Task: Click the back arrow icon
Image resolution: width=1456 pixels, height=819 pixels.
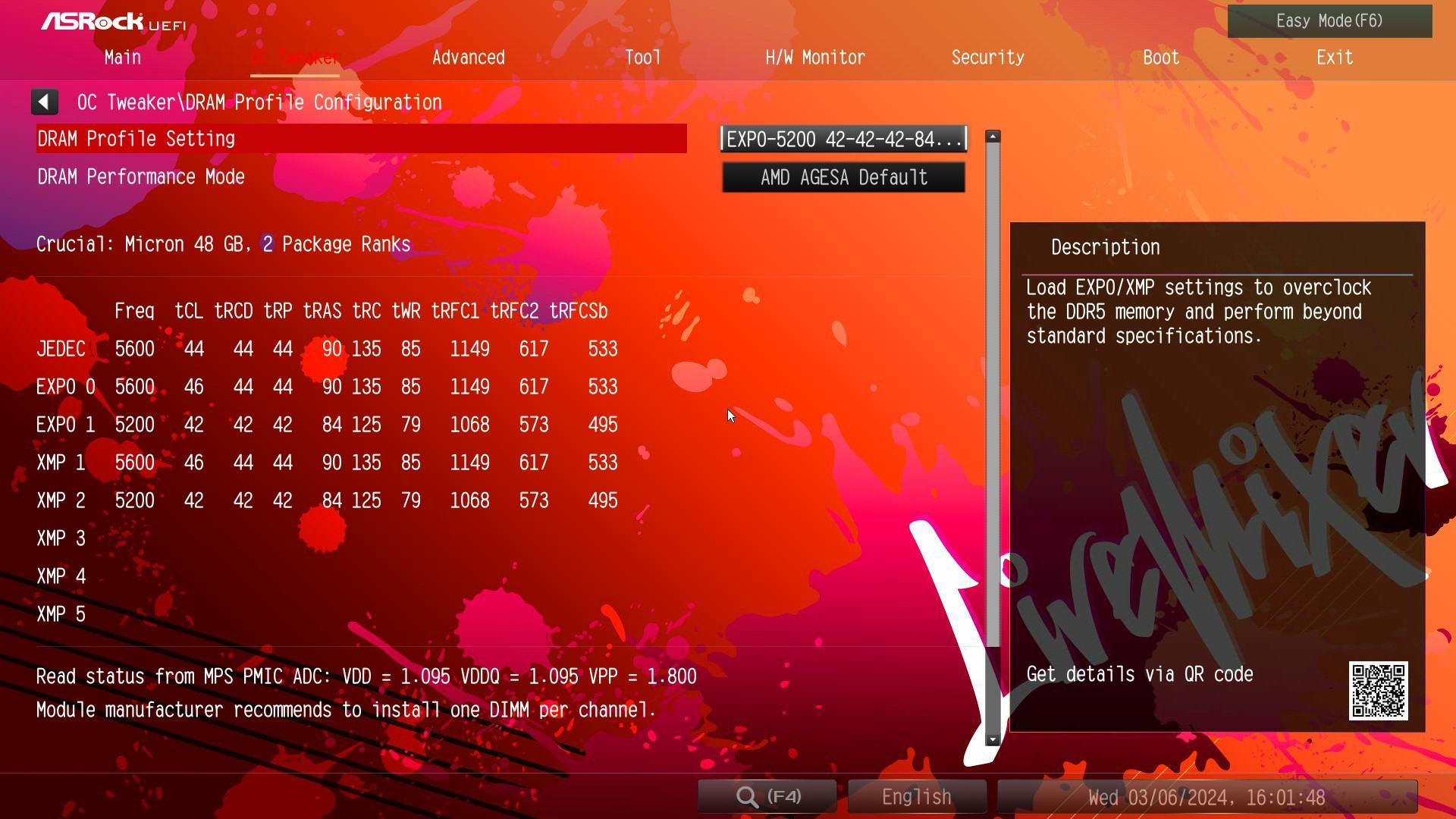Action: [45, 102]
